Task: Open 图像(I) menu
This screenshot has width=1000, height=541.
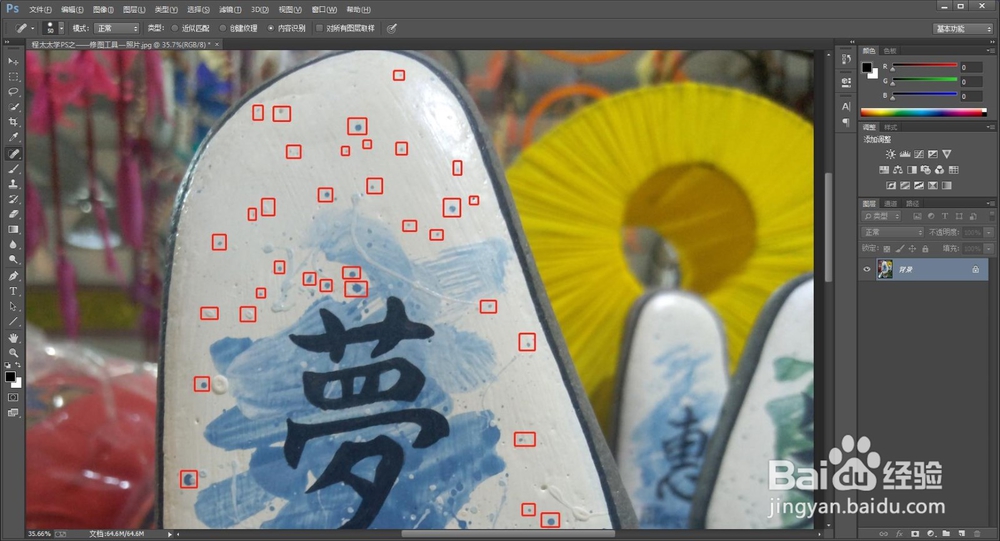Action: coord(103,10)
